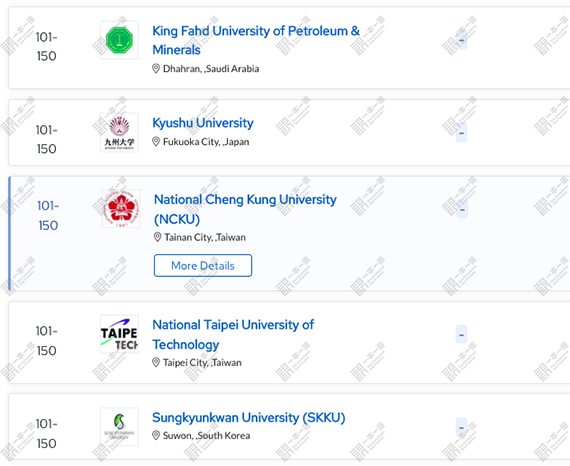Open King Fahd University of Petroleum & Minerals link

coord(256,40)
